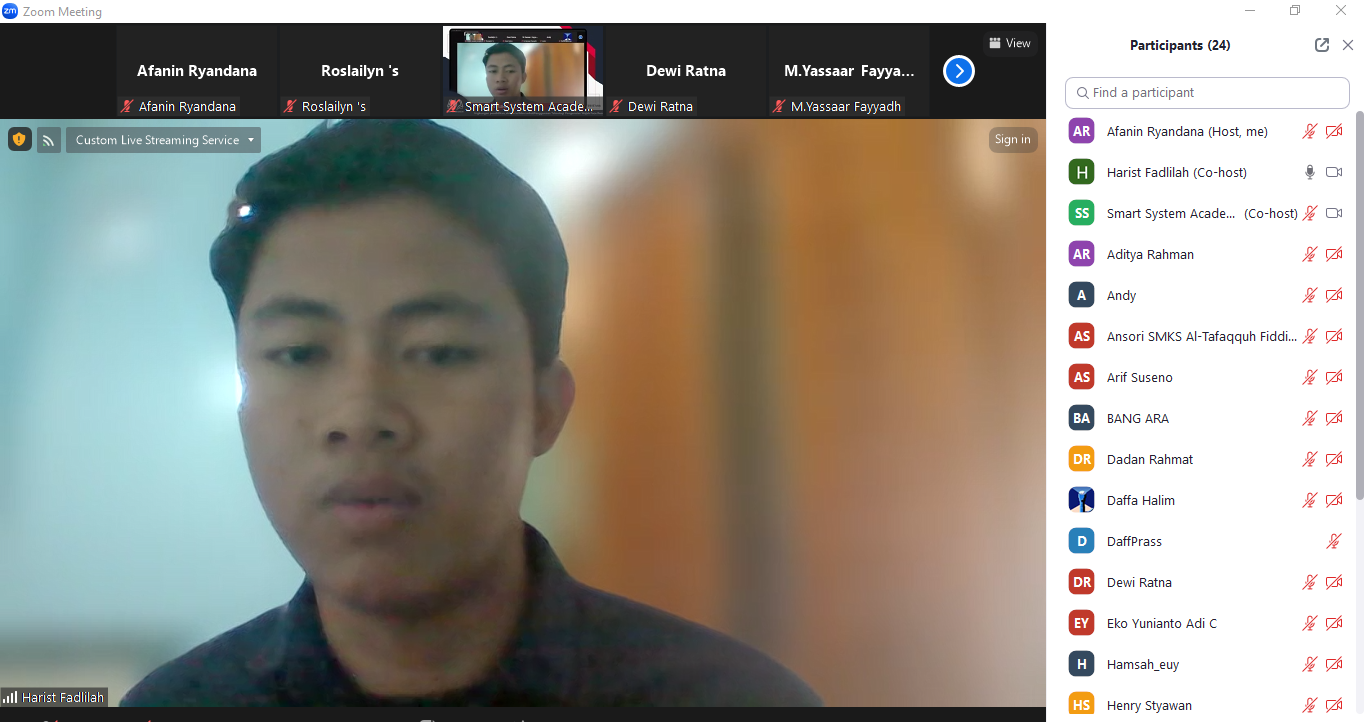Click Arif Suseno camera off icon

click(1334, 377)
